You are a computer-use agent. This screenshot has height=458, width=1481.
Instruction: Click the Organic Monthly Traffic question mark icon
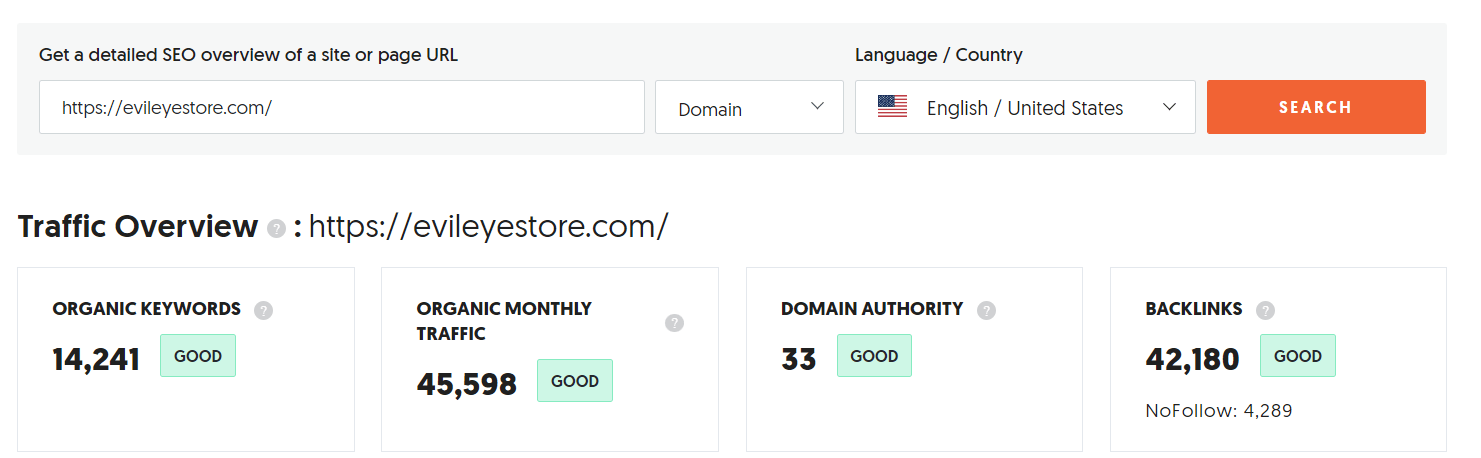click(675, 322)
